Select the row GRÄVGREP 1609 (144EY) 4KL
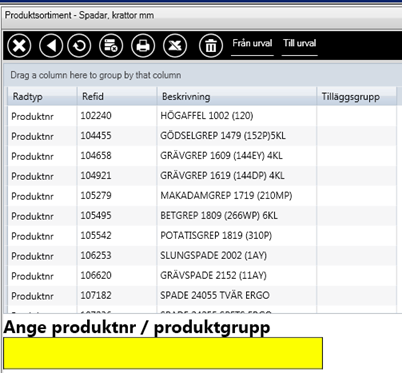 point(202,156)
